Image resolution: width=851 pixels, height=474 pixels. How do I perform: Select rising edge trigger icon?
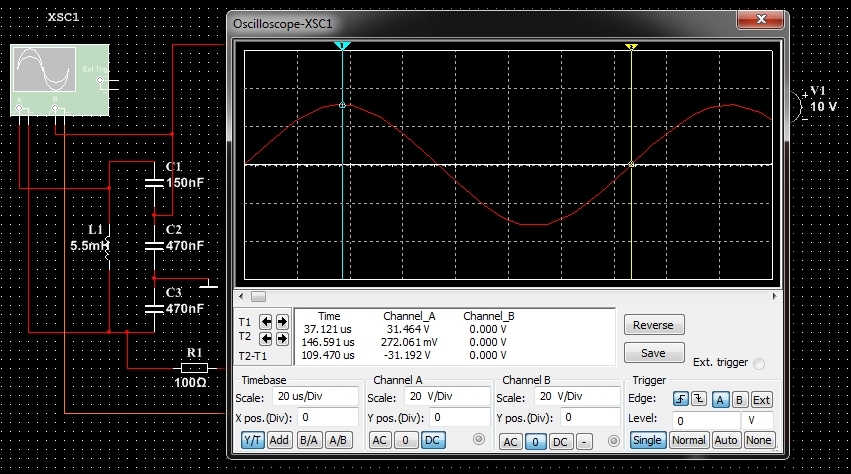coord(681,399)
